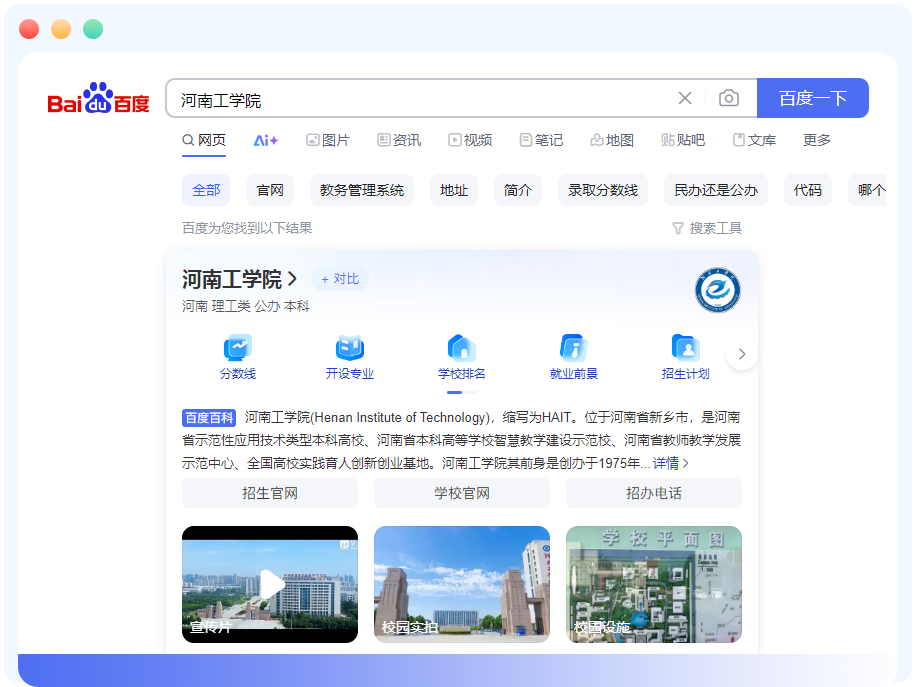This screenshot has width=916, height=687.
Task: Select the 全部 filter chip
Action: (x=206, y=190)
